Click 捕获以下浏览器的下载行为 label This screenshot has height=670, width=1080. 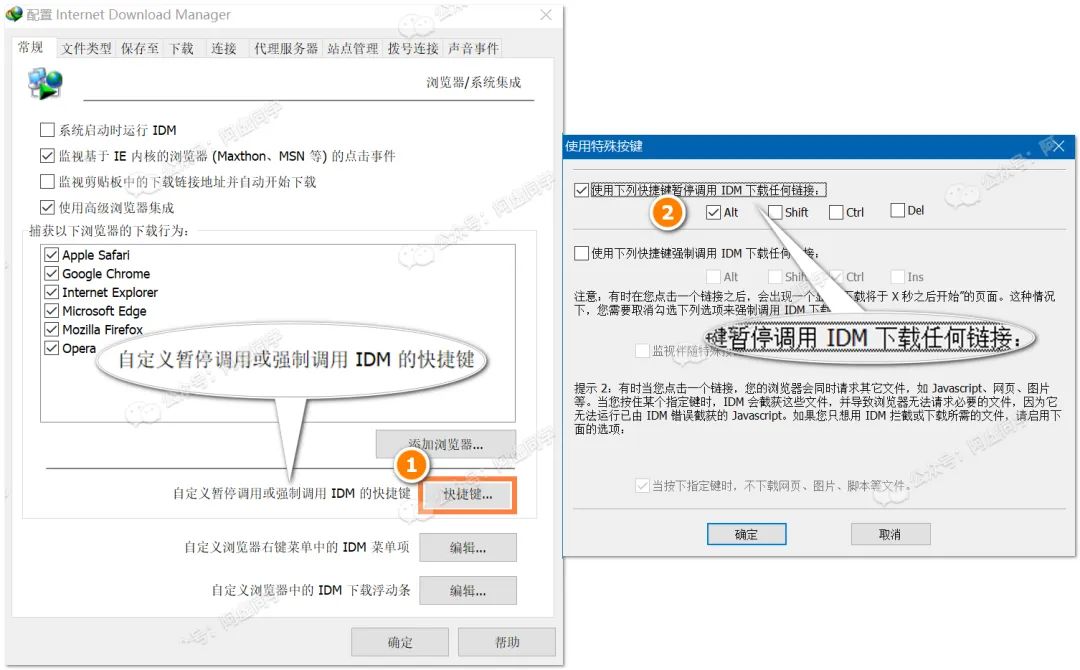[108, 231]
